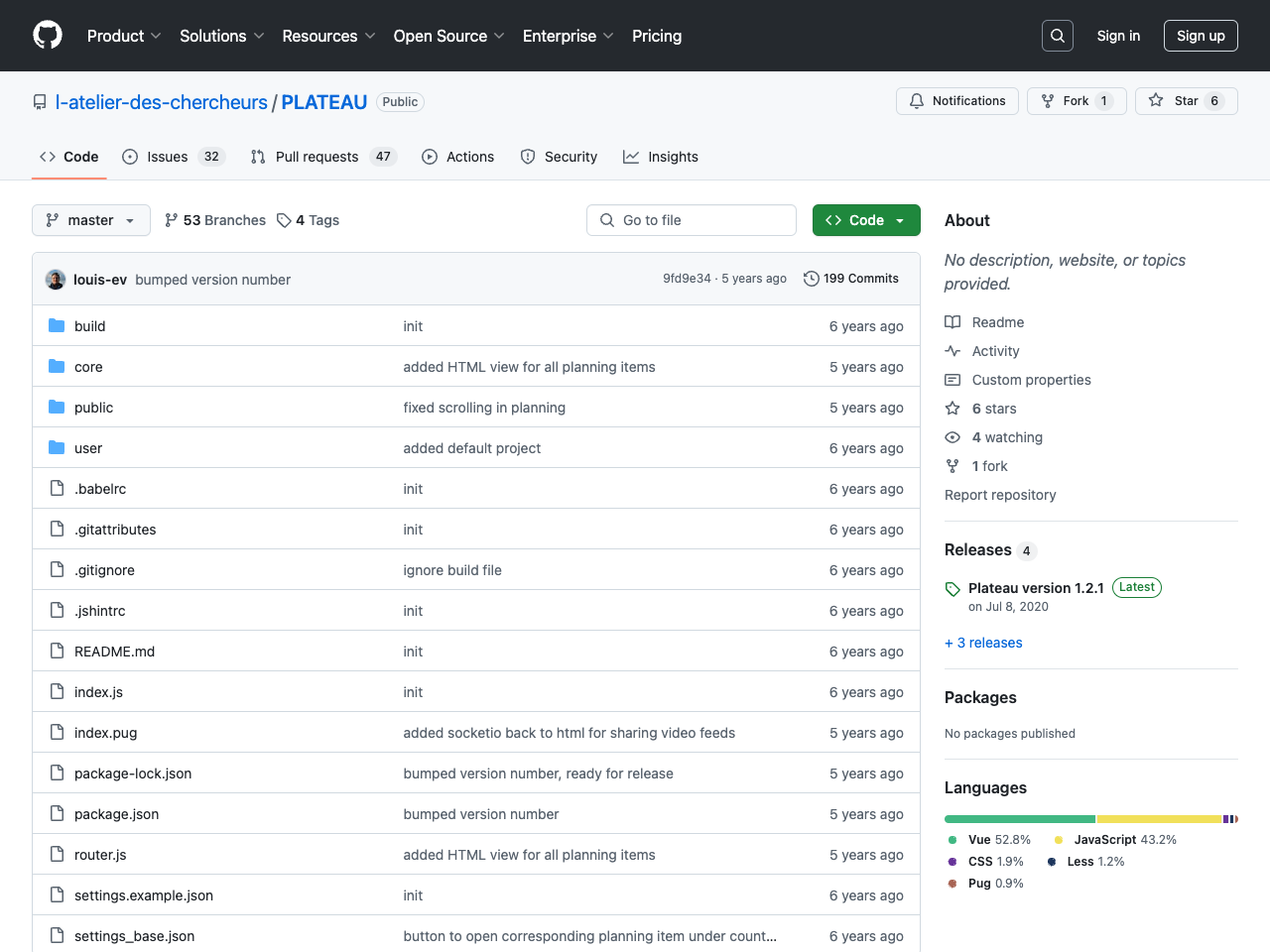Click the Plateau version 1.2.1 release
The height and width of the screenshot is (952, 1270).
pos(1036,588)
